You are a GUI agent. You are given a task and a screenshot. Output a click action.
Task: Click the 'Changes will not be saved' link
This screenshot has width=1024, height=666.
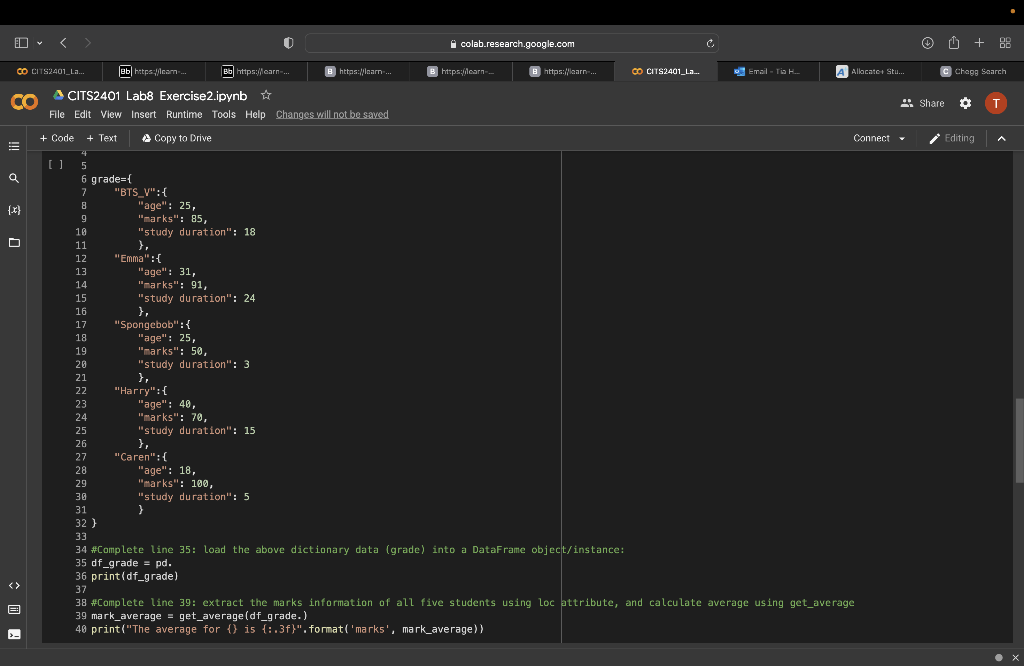click(x=332, y=114)
